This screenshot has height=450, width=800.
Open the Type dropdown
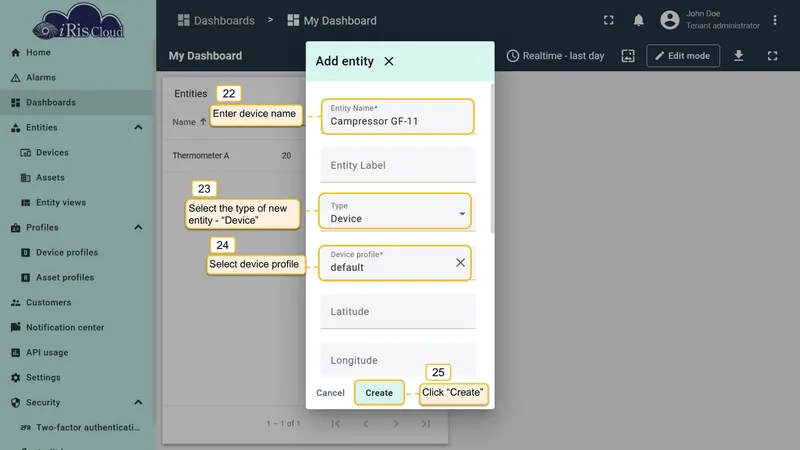398,213
